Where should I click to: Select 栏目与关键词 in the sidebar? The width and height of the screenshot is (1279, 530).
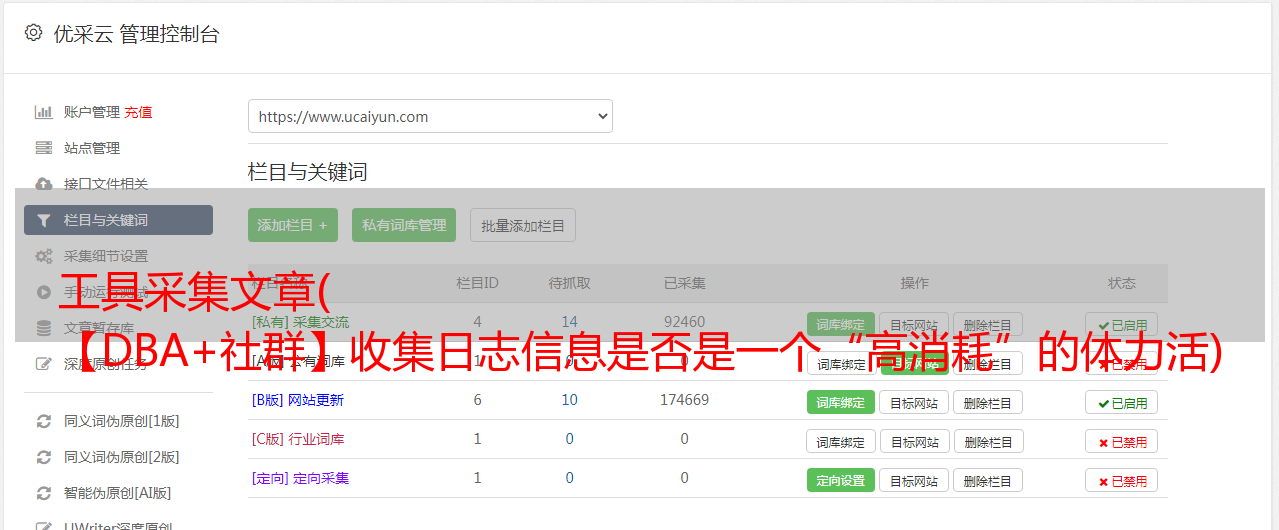118,220
